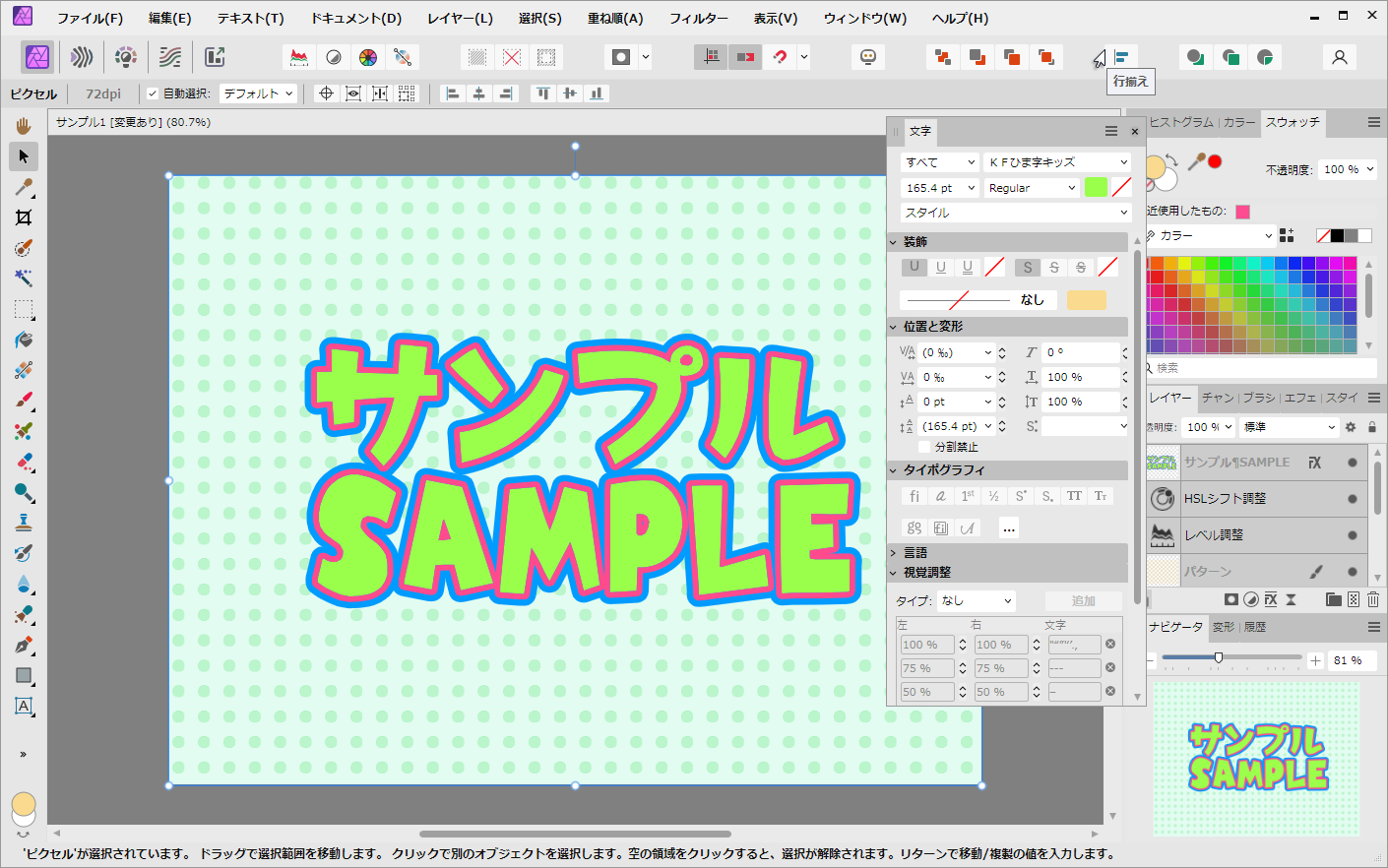Click the Auto Levels toolbar icon

pos(299,57)
